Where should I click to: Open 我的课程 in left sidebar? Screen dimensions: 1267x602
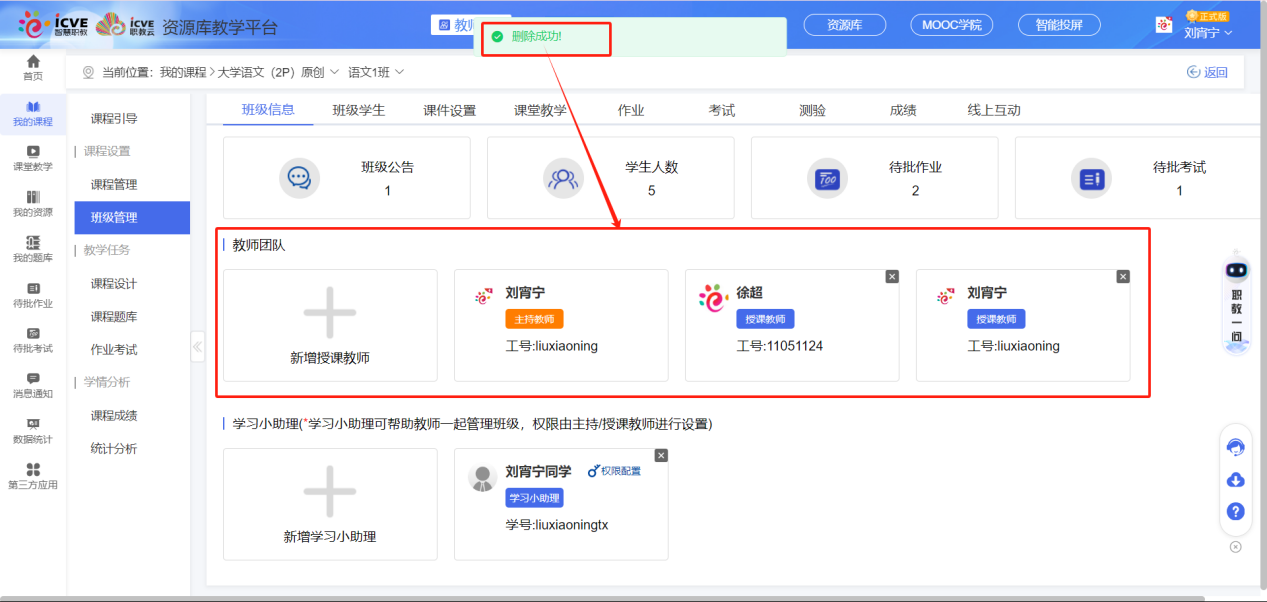33,113
